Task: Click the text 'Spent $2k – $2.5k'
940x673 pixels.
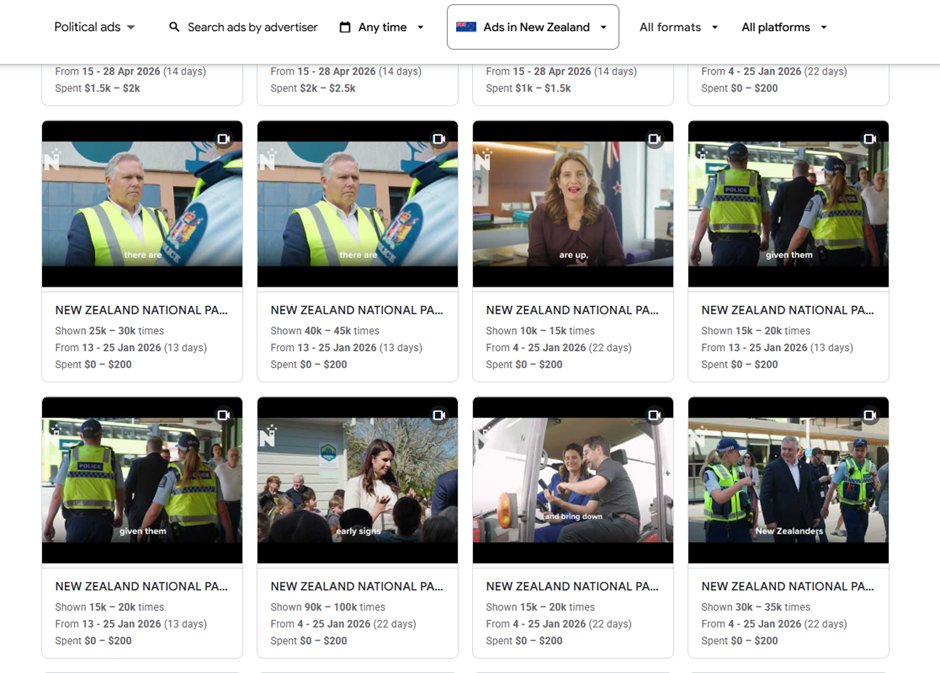Action: tap(313, 88)
